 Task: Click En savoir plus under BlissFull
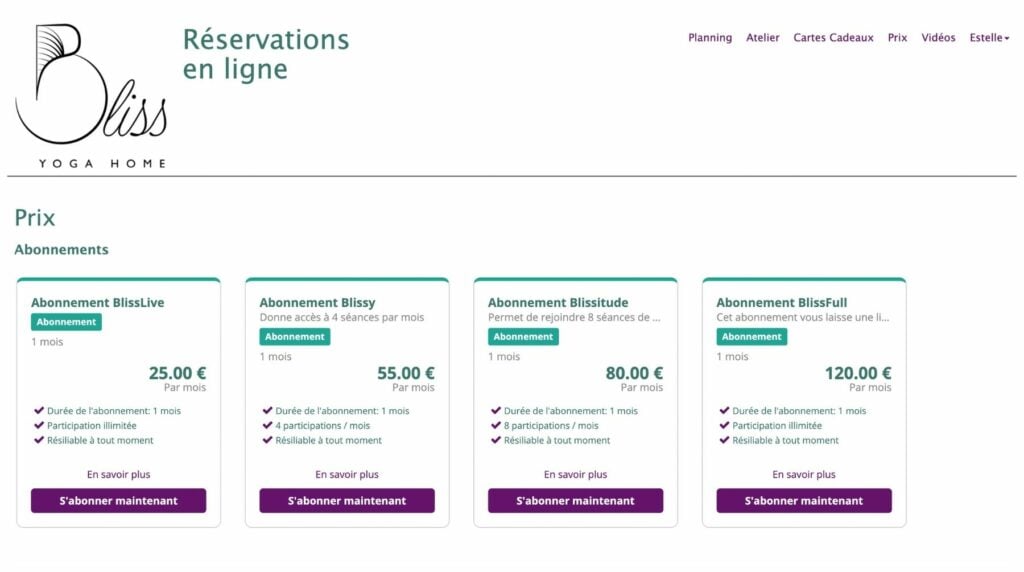pyautogui.click(x=804, y=475)
